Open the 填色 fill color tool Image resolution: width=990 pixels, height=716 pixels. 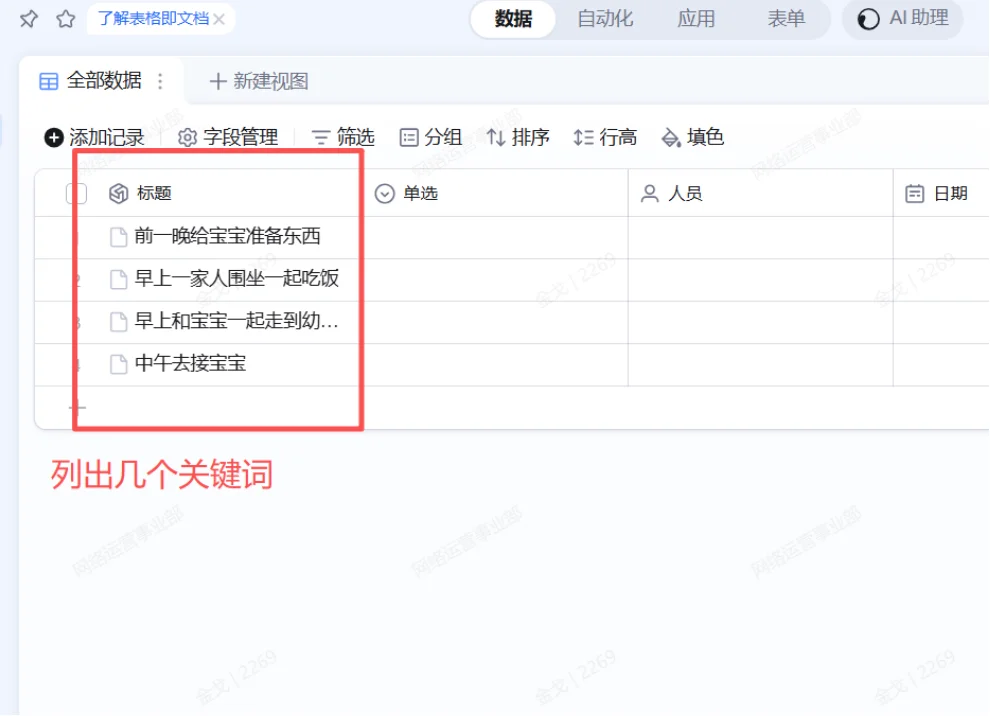coord(691,137)
